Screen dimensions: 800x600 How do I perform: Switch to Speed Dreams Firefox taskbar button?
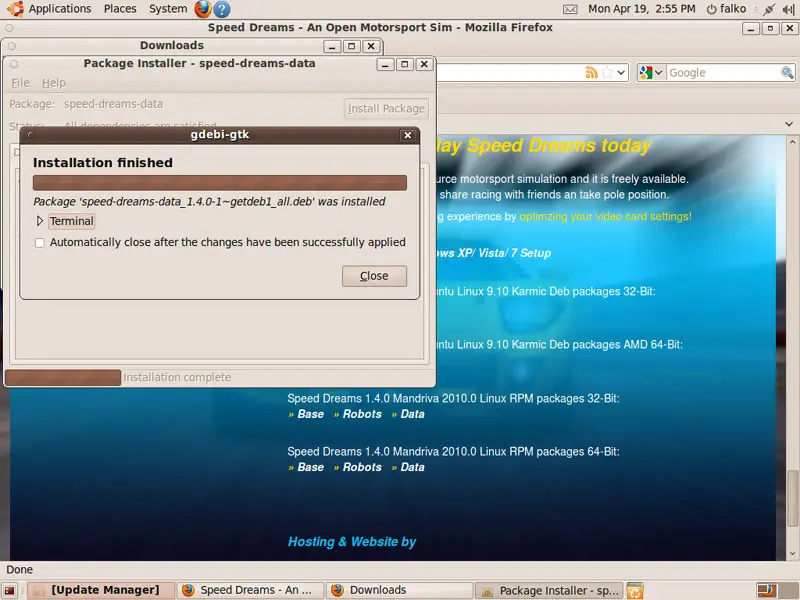(251, 590)
